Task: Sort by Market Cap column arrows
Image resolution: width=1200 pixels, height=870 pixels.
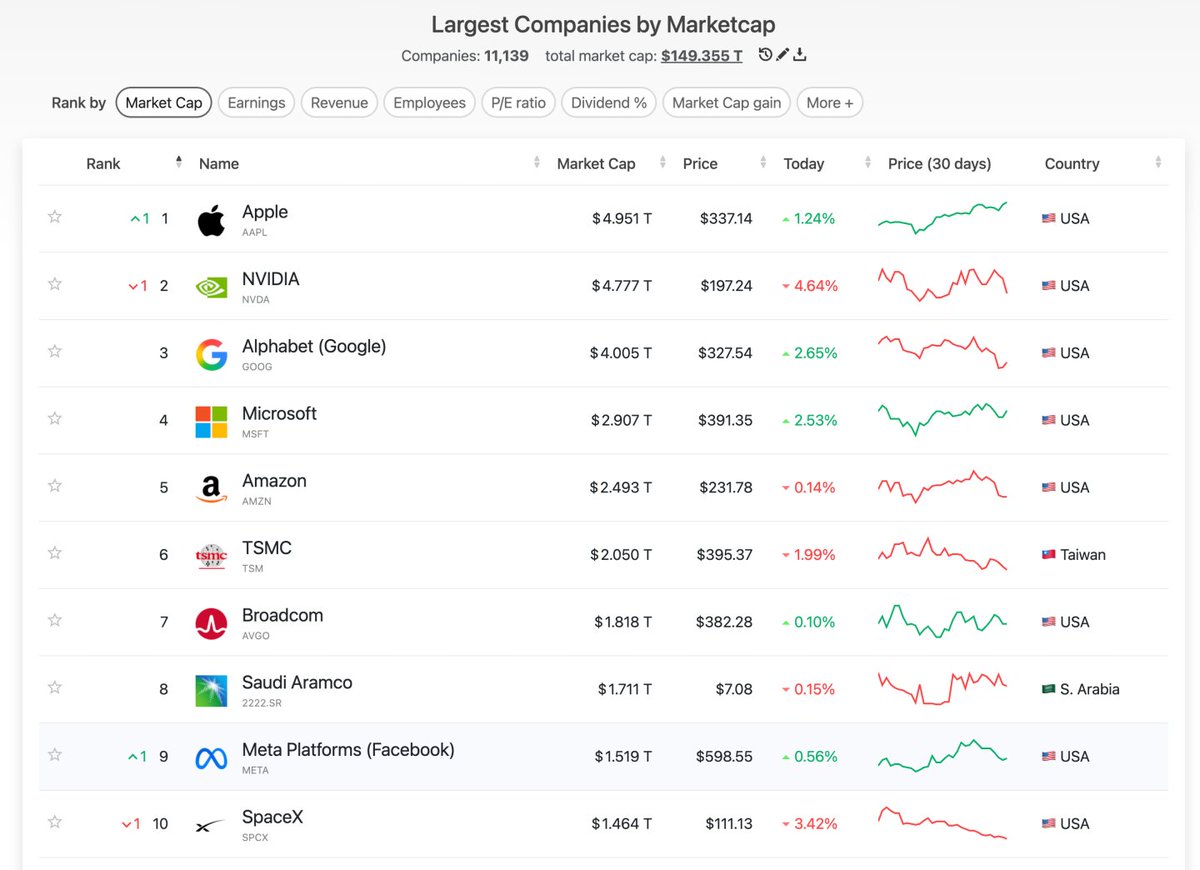Action: [x=662, y=162]
